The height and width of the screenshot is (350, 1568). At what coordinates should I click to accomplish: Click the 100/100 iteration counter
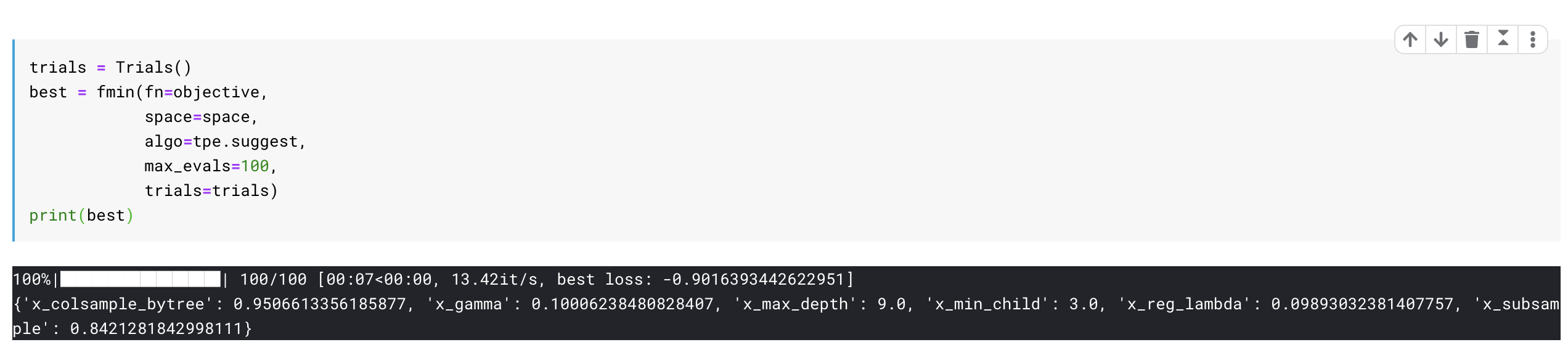tap(273, 280)
